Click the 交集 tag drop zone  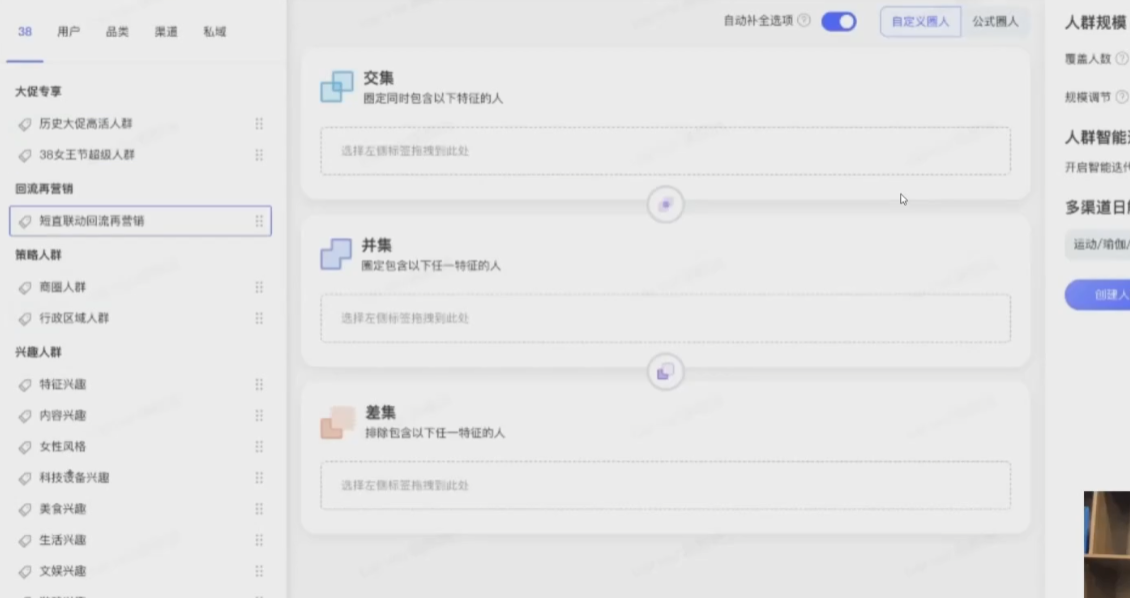click(665, 151)
